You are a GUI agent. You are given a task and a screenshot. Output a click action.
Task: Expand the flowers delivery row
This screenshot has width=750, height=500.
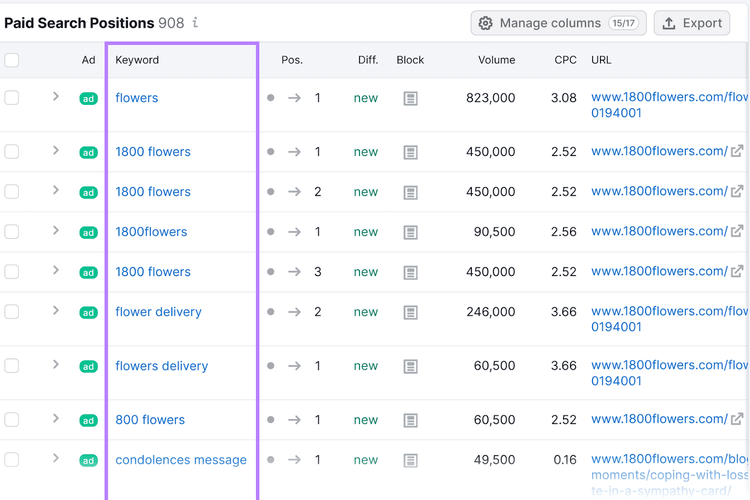[55, 365]
